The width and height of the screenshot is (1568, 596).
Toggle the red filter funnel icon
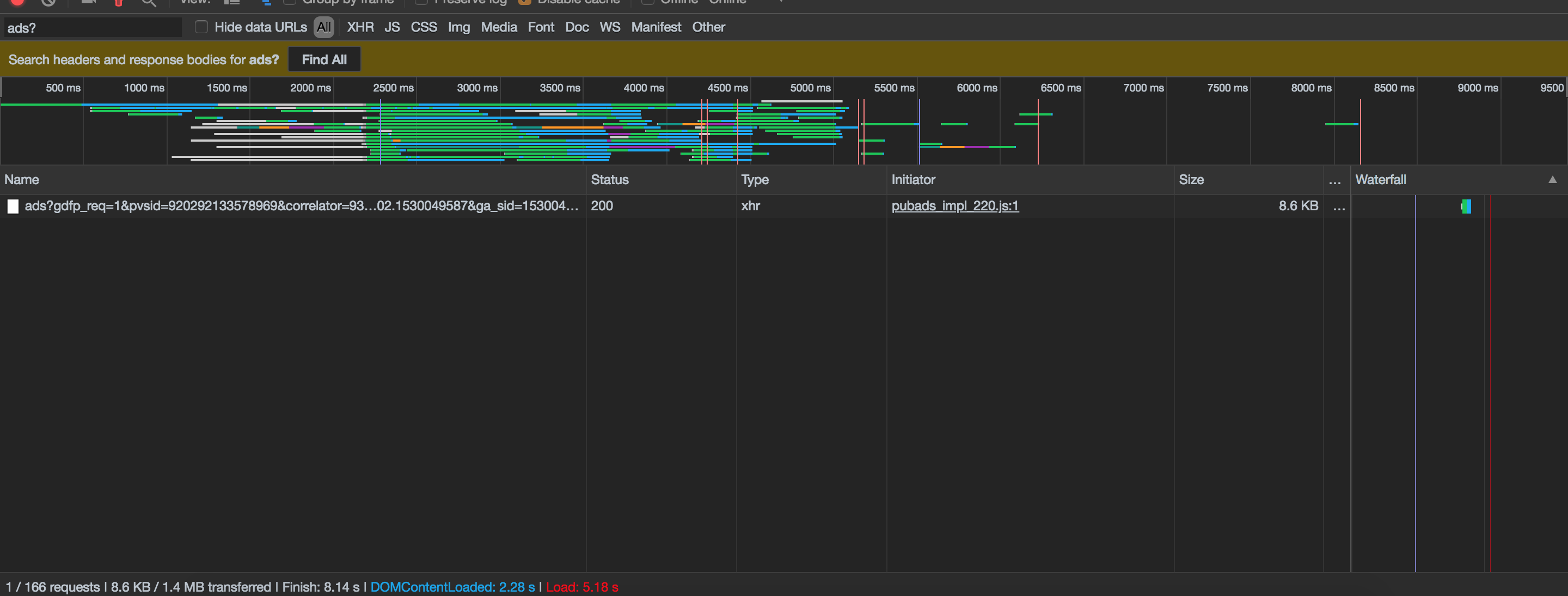click(119, 2)
